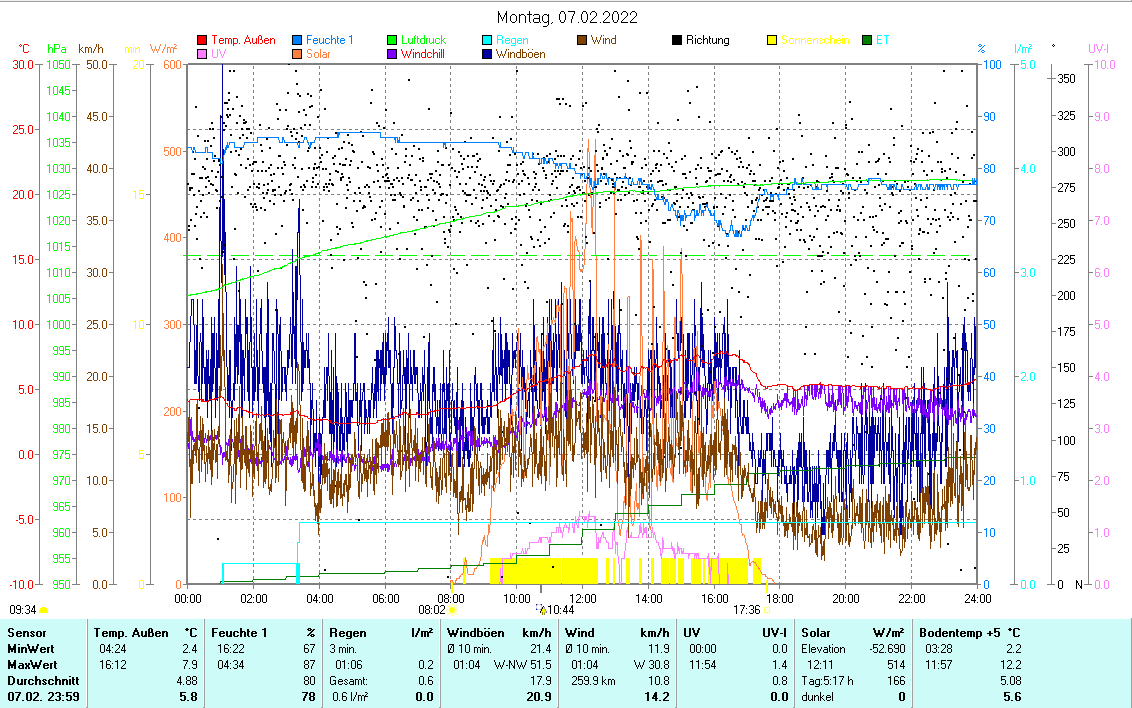Click the red Temp. Außen legend square
This screenshot has height=708, width=1132.
tap(202, 41)
